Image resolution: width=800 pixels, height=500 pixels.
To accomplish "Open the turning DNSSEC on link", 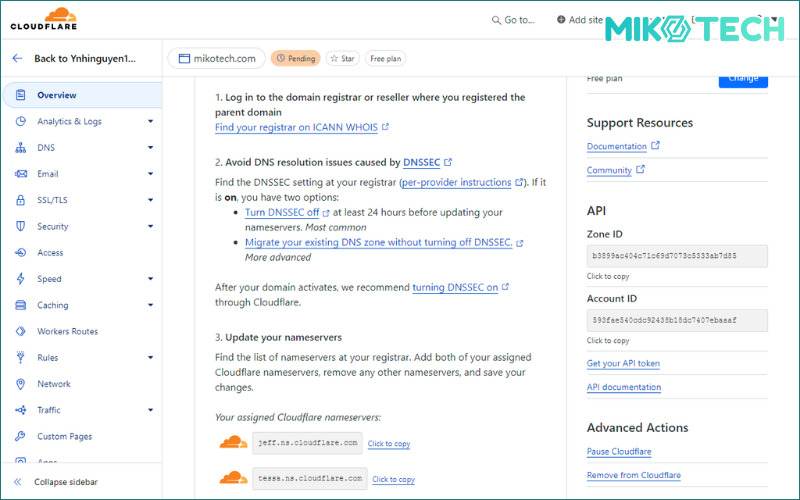I will (455, 287).
